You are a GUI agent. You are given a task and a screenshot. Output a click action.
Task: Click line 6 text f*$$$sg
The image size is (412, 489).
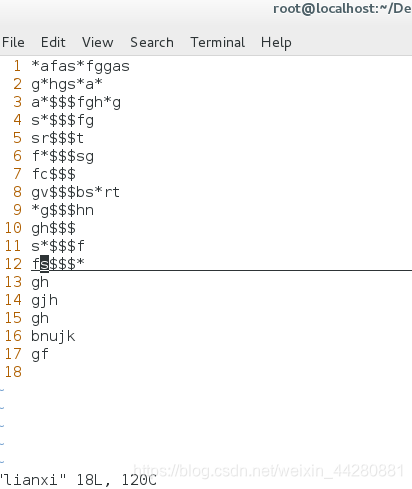(63, 156)
